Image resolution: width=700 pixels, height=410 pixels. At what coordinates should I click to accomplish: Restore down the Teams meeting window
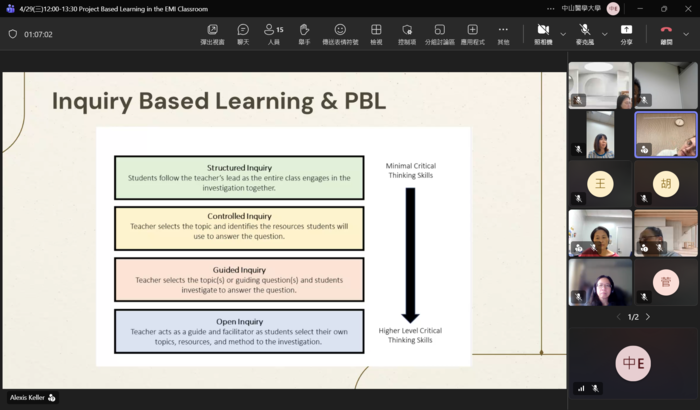coord(664,8)
